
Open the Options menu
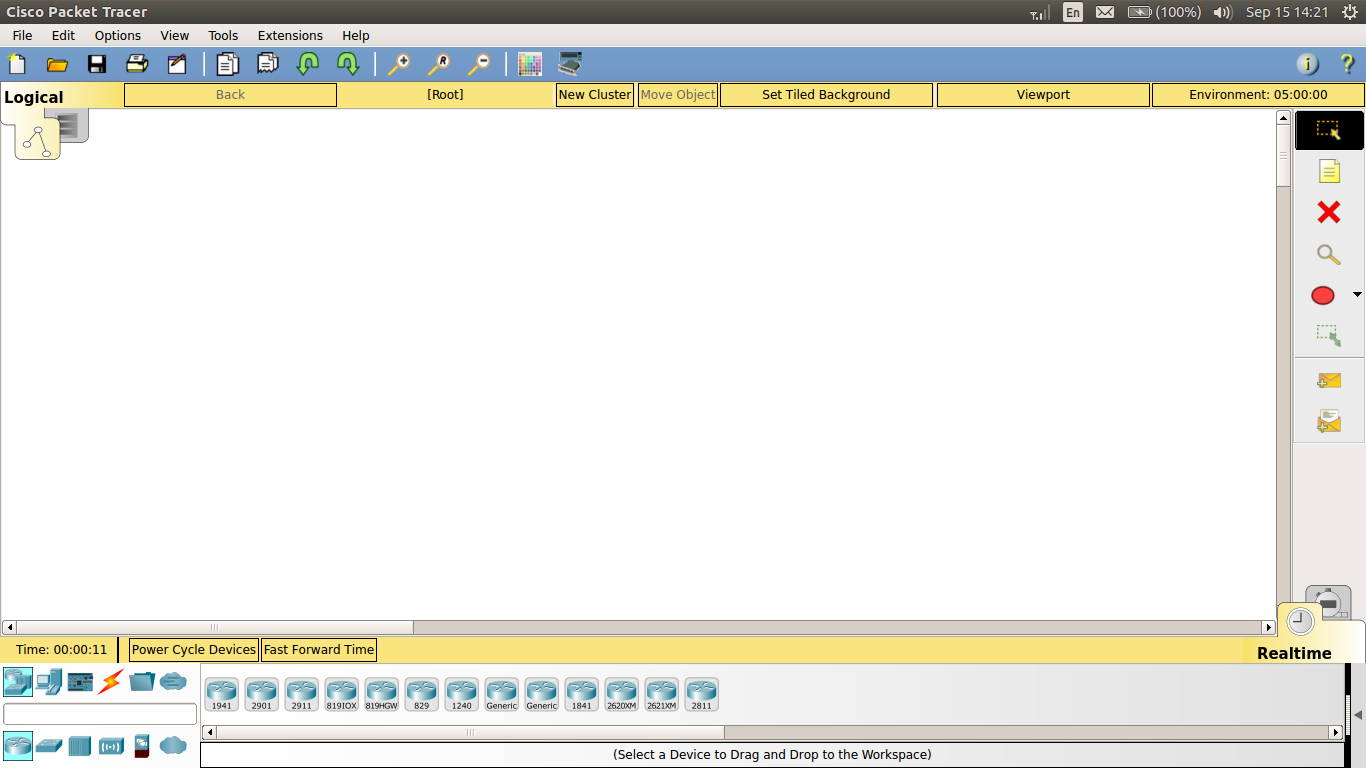point(117,35)
